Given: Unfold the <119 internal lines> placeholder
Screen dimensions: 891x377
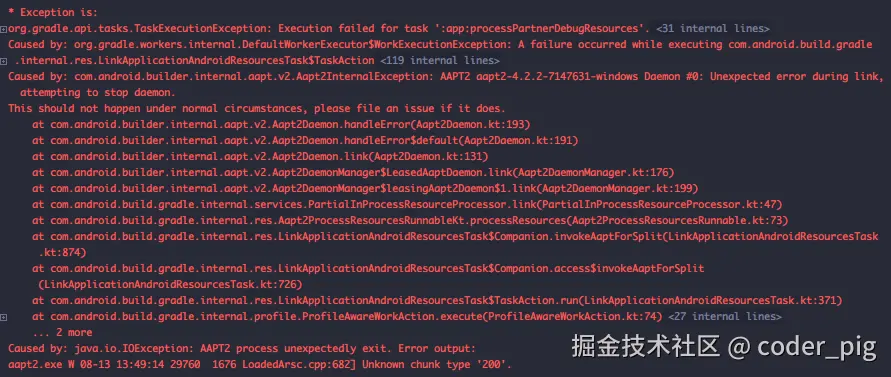Looking at the screenshot, I should coord(439,60).
